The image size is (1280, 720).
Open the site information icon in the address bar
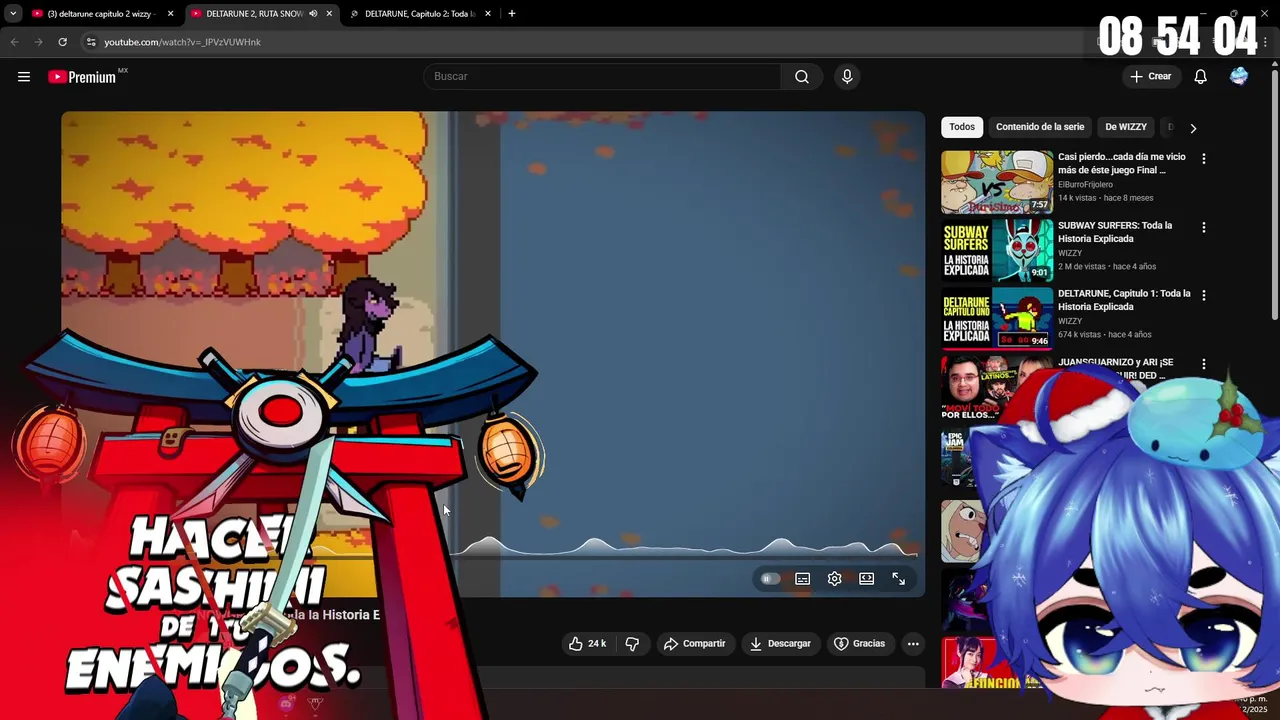[x=91, y=42]
